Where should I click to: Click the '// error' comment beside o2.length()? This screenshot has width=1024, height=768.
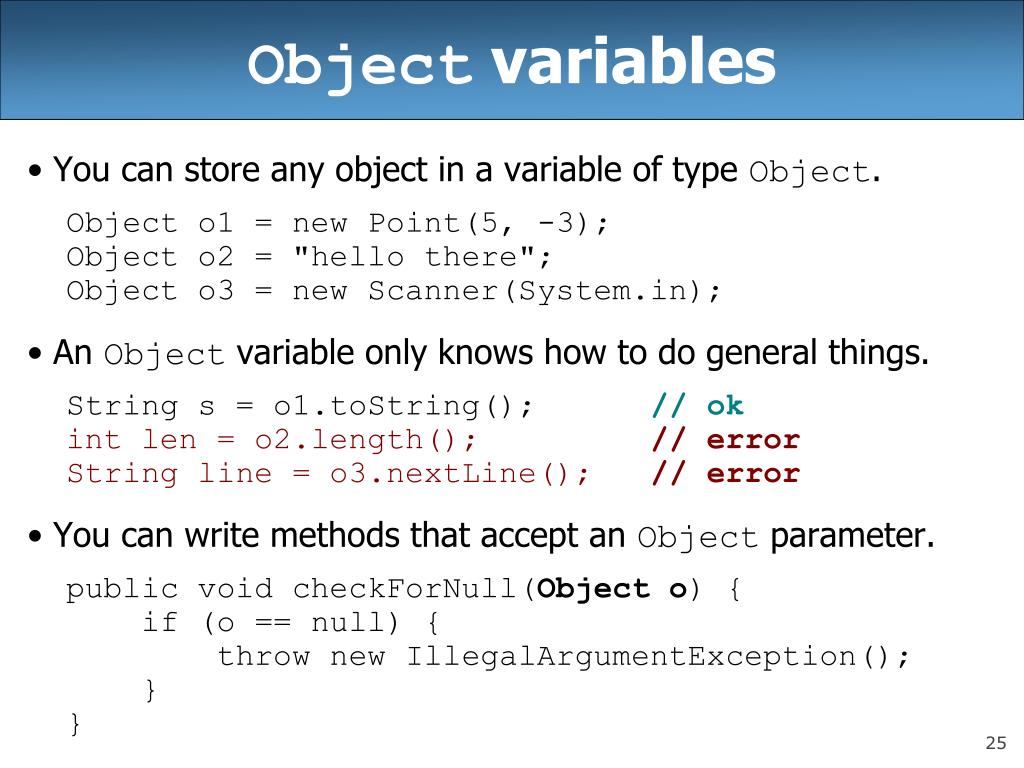tap(726, 440)
